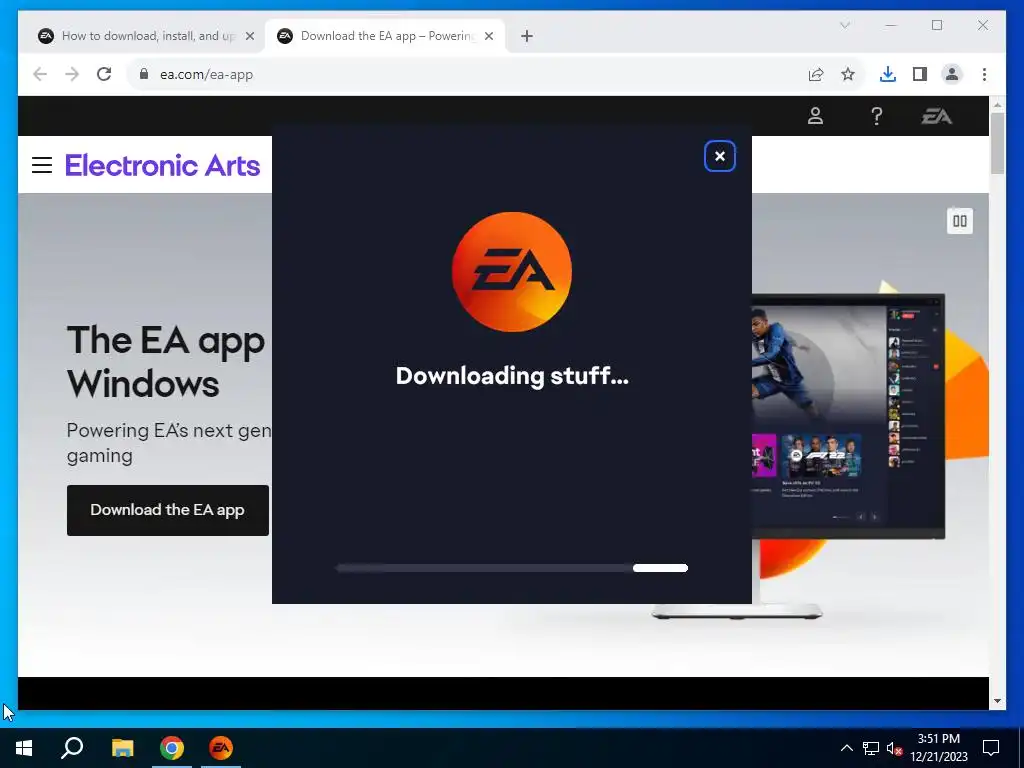Reload the current page

pyautogui.click(x=104, y=74)
